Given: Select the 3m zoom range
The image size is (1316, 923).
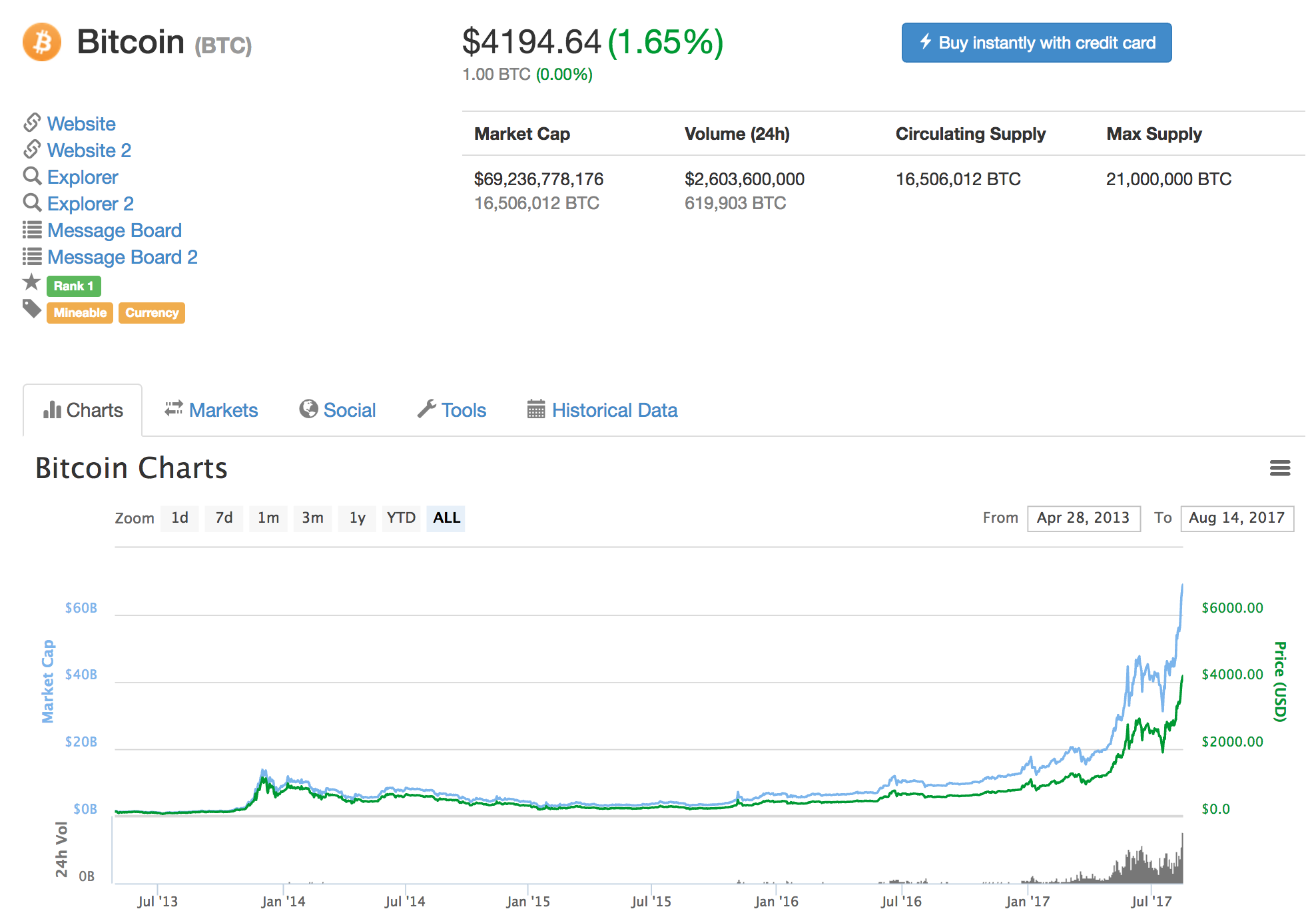Looking at the screenshot, I should point(312,518).
